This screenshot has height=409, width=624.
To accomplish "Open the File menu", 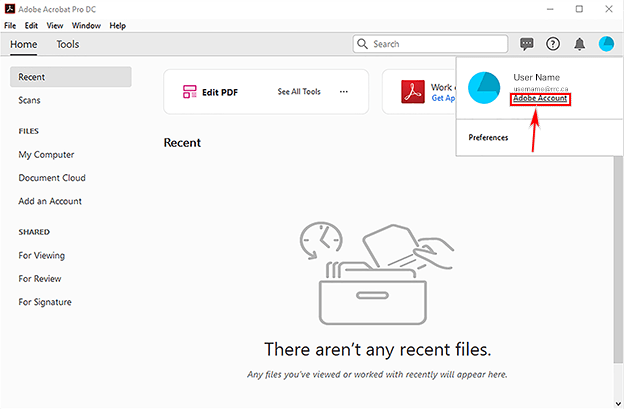I will pos(10,25).
